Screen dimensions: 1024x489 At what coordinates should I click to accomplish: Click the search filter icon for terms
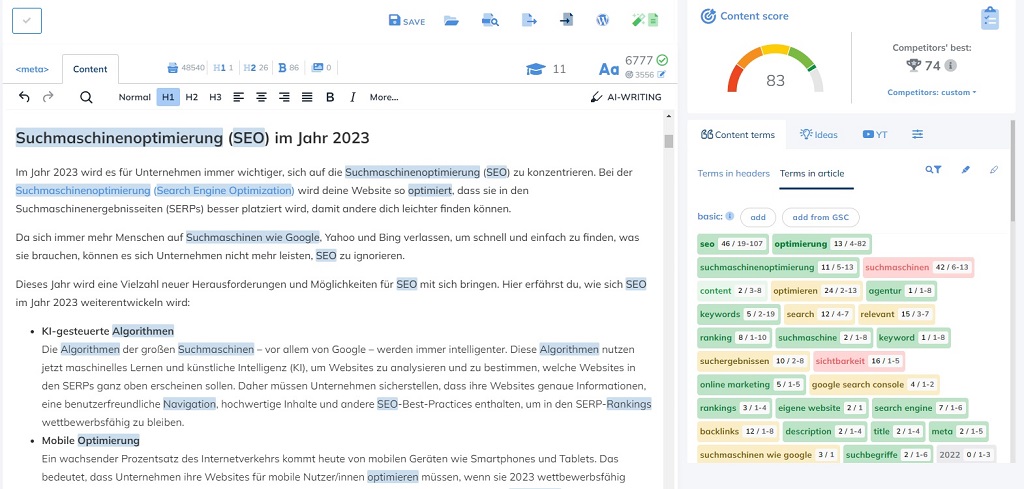coord(933,170)
